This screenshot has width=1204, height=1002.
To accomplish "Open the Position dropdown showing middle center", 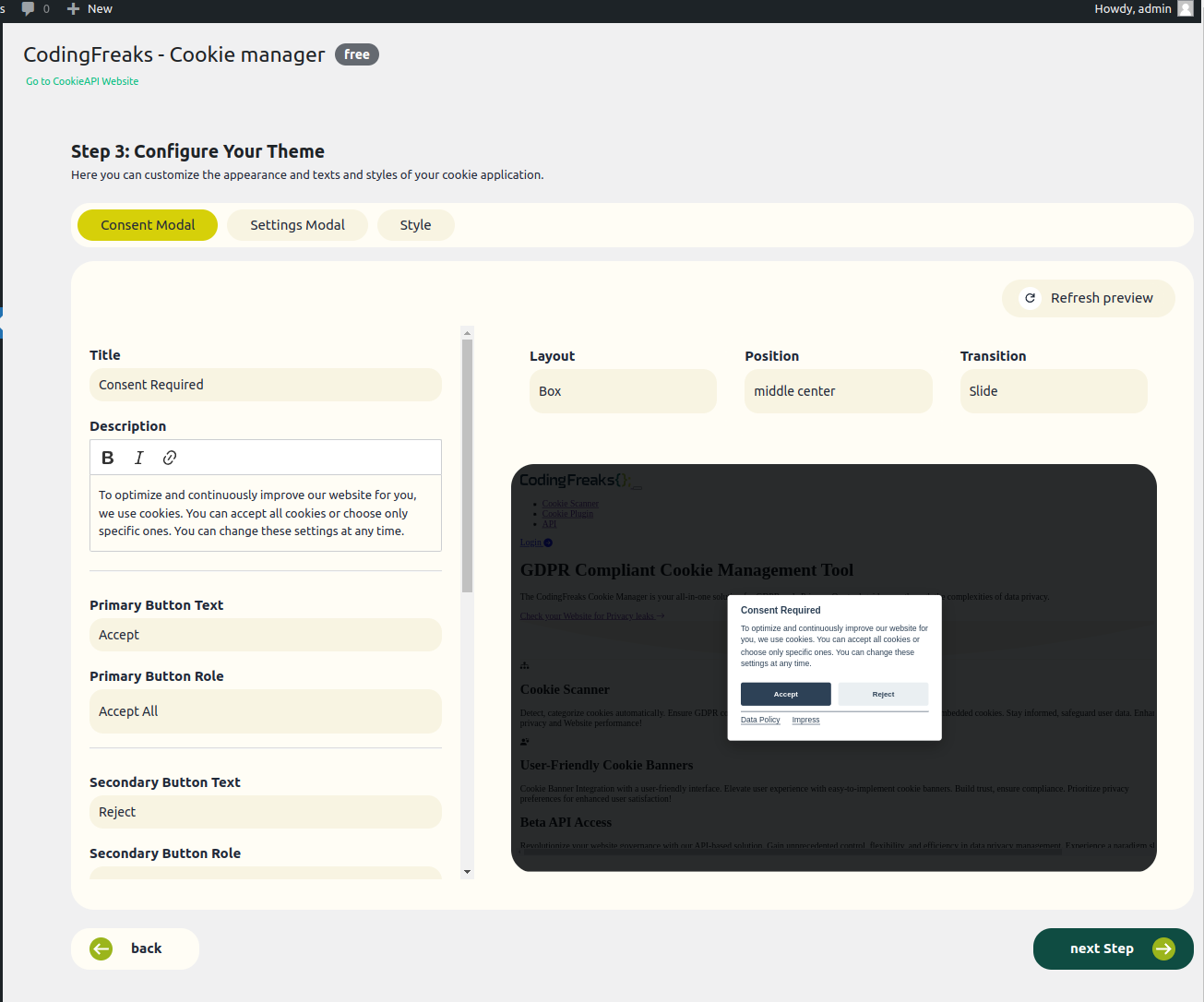I will (x=838, y=391).
